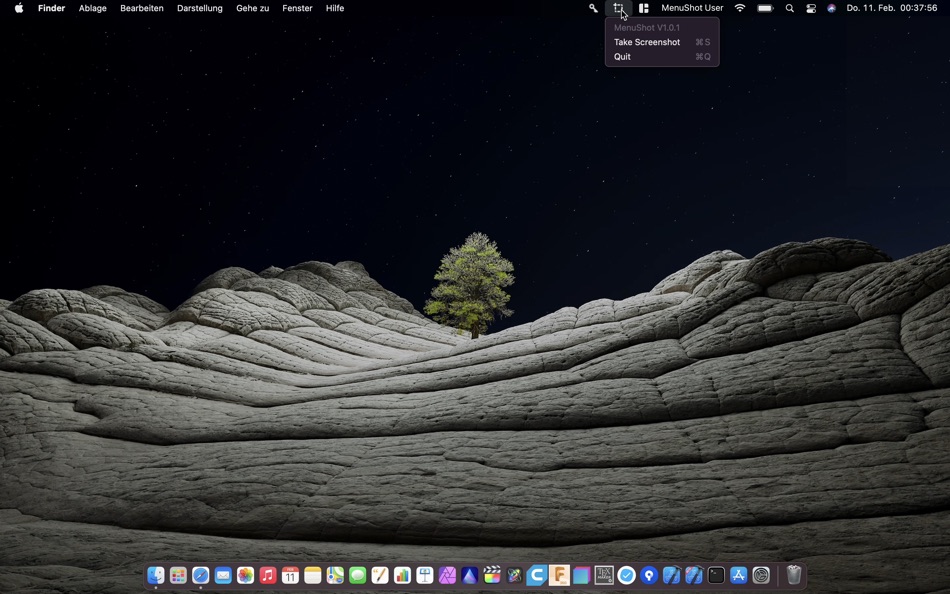
Task: Launch Keynote from the Dock
Action: coord(425,575)
